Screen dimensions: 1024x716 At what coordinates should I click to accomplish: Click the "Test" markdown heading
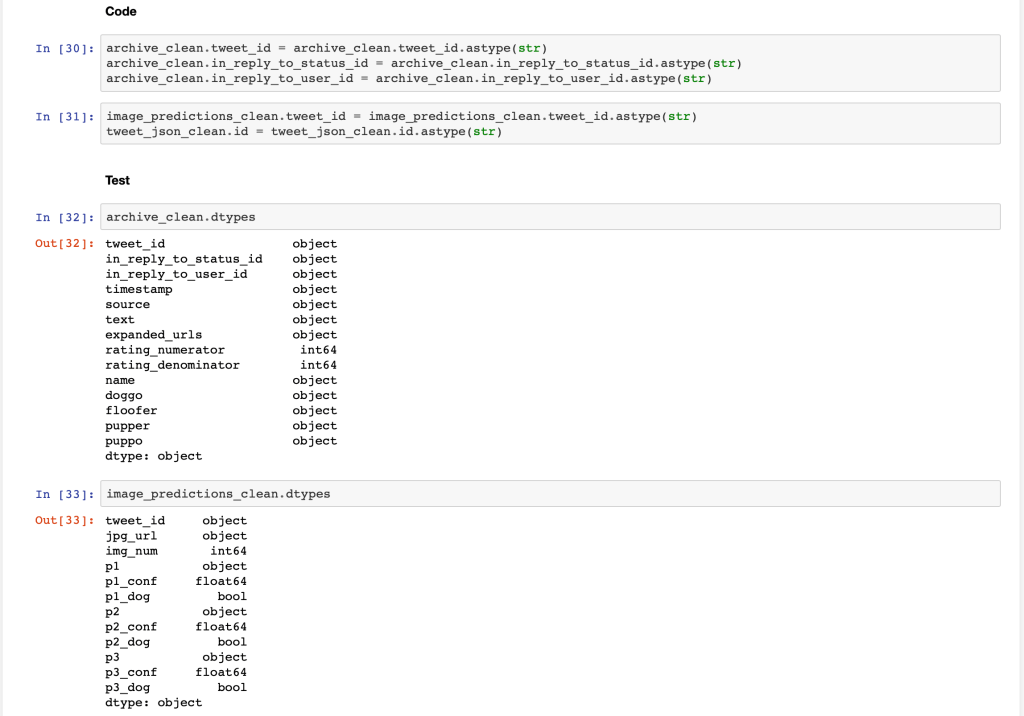(x=117, y=180)
